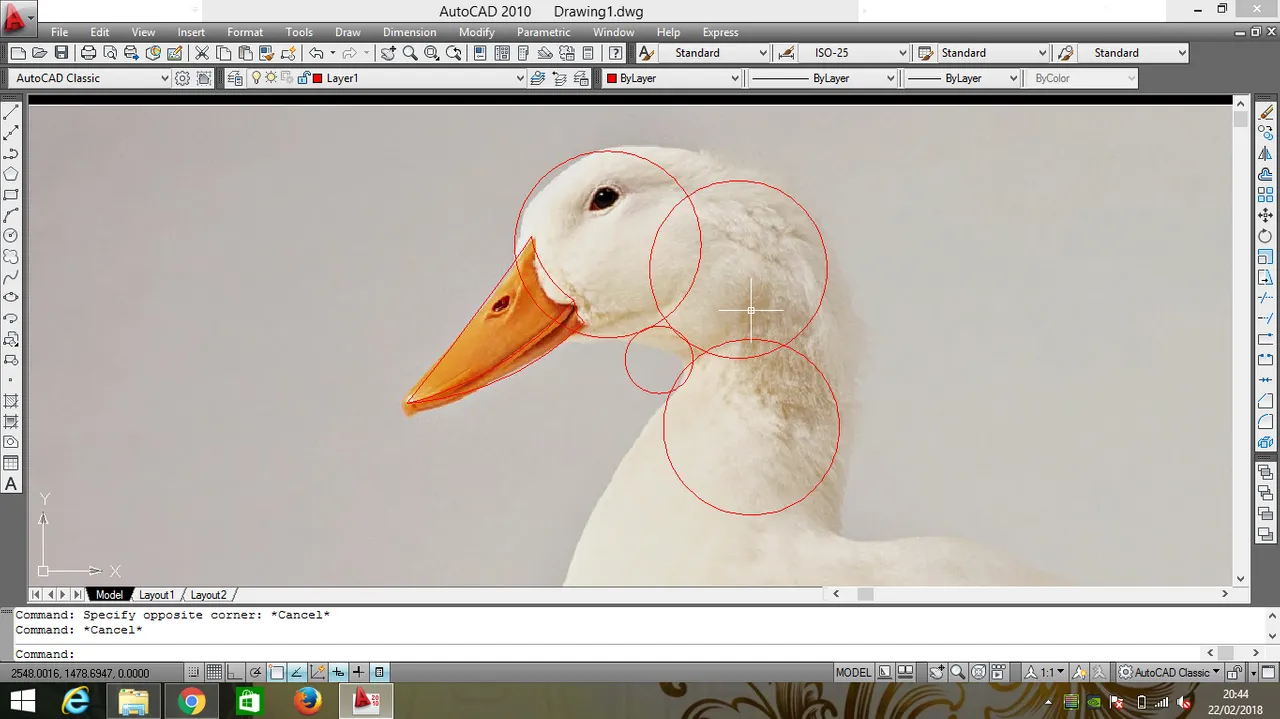This screenshot has width=1280, height=719.
Task: Select the Move tool in Modify toolbar
Action: coord(1266,215)
